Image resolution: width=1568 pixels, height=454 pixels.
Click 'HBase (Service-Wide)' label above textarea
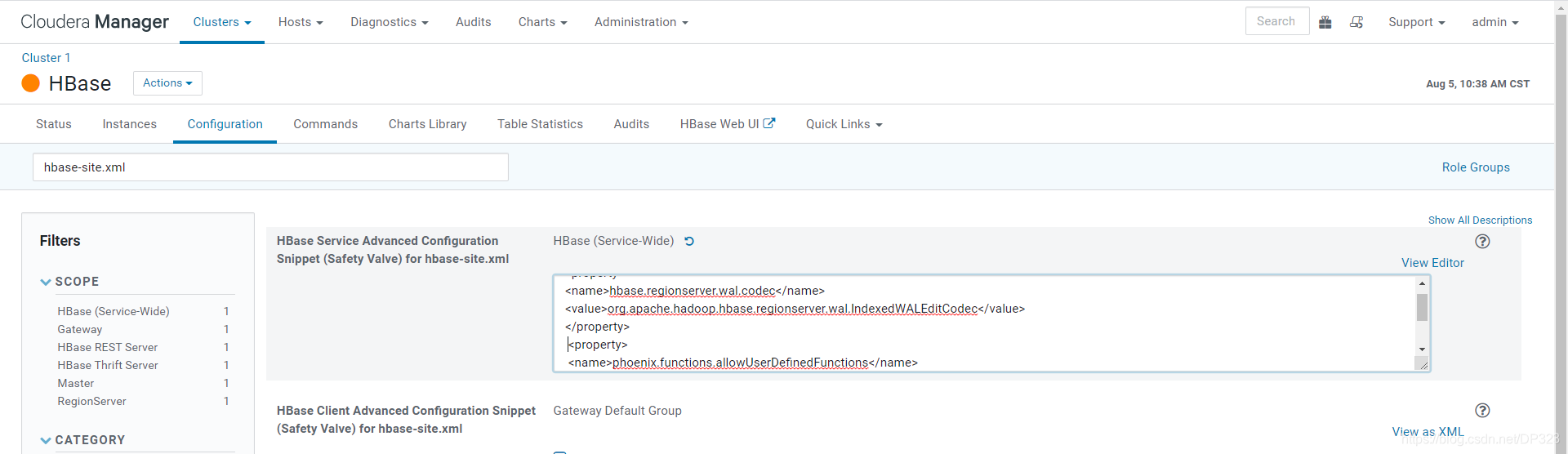[x=613, y=241]
